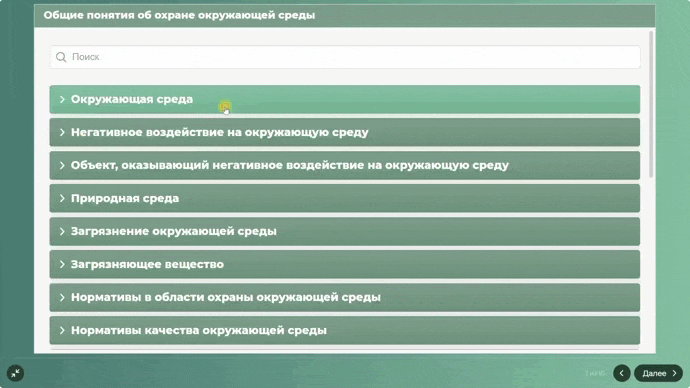
Task: Exit fullscreen using the collapse arrows icon
Action: 15,373
